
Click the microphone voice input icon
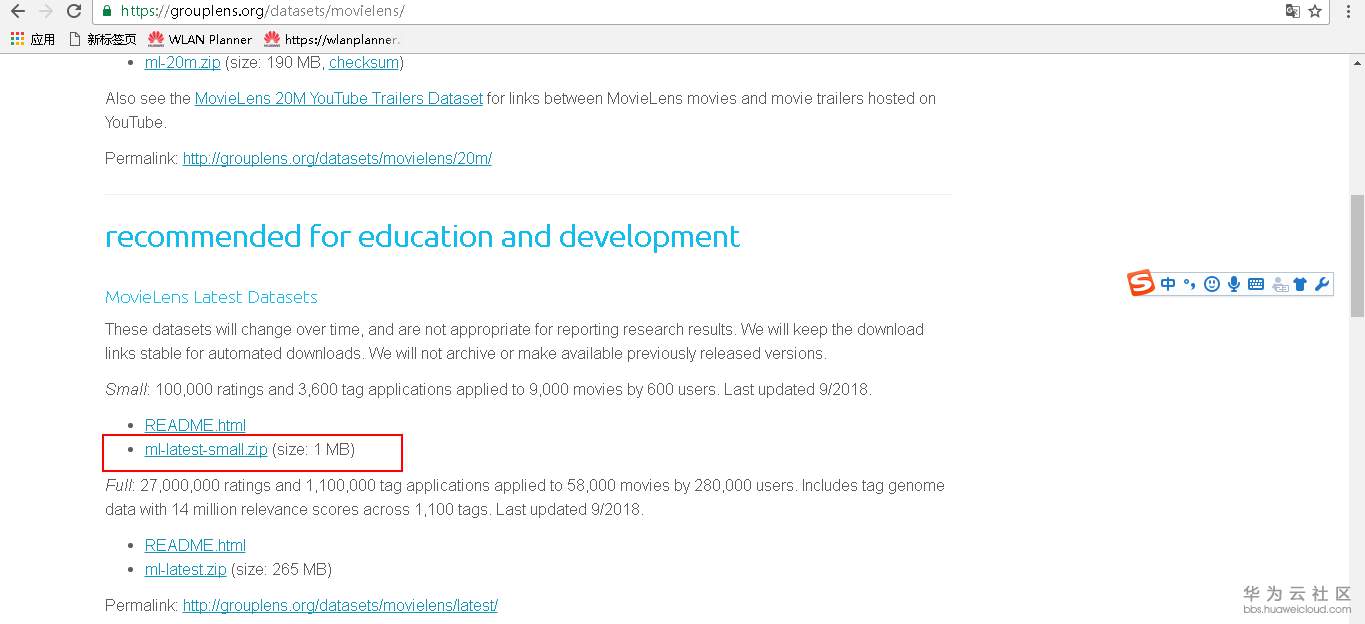(x=1234, y=284)
